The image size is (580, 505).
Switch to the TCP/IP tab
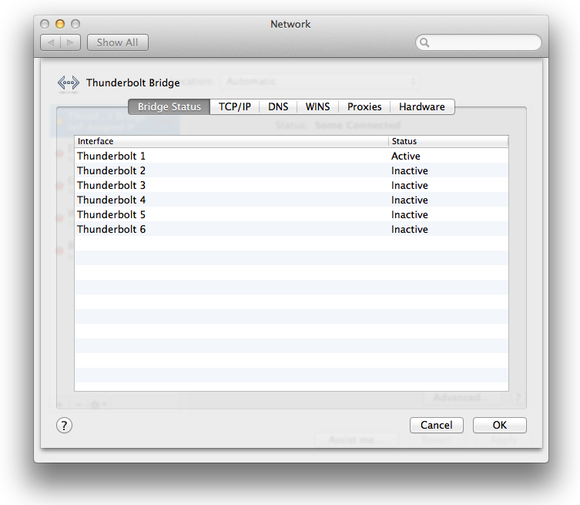click(x=235, y=107)
